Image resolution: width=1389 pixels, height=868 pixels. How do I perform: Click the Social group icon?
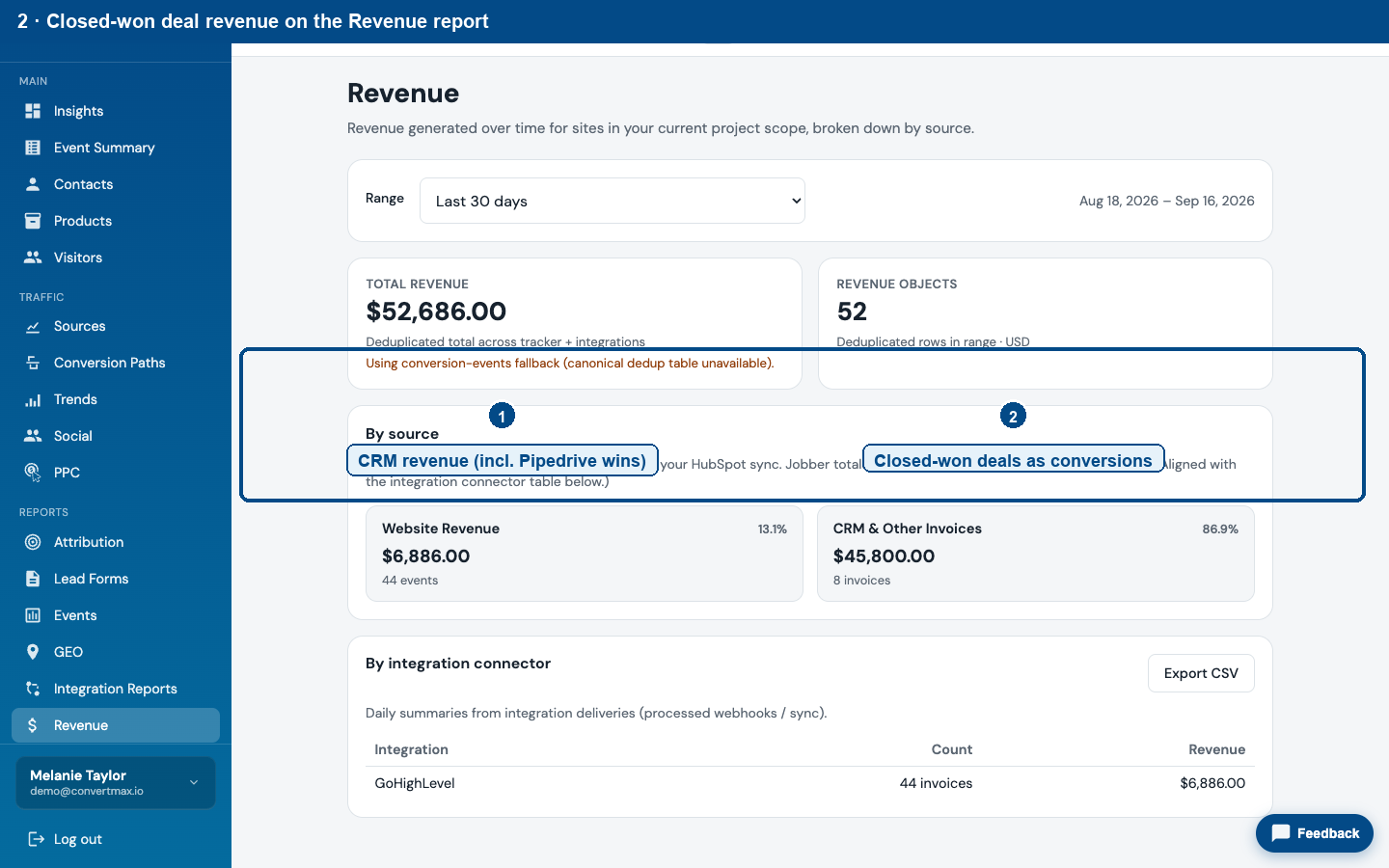(x=33, y=436)
